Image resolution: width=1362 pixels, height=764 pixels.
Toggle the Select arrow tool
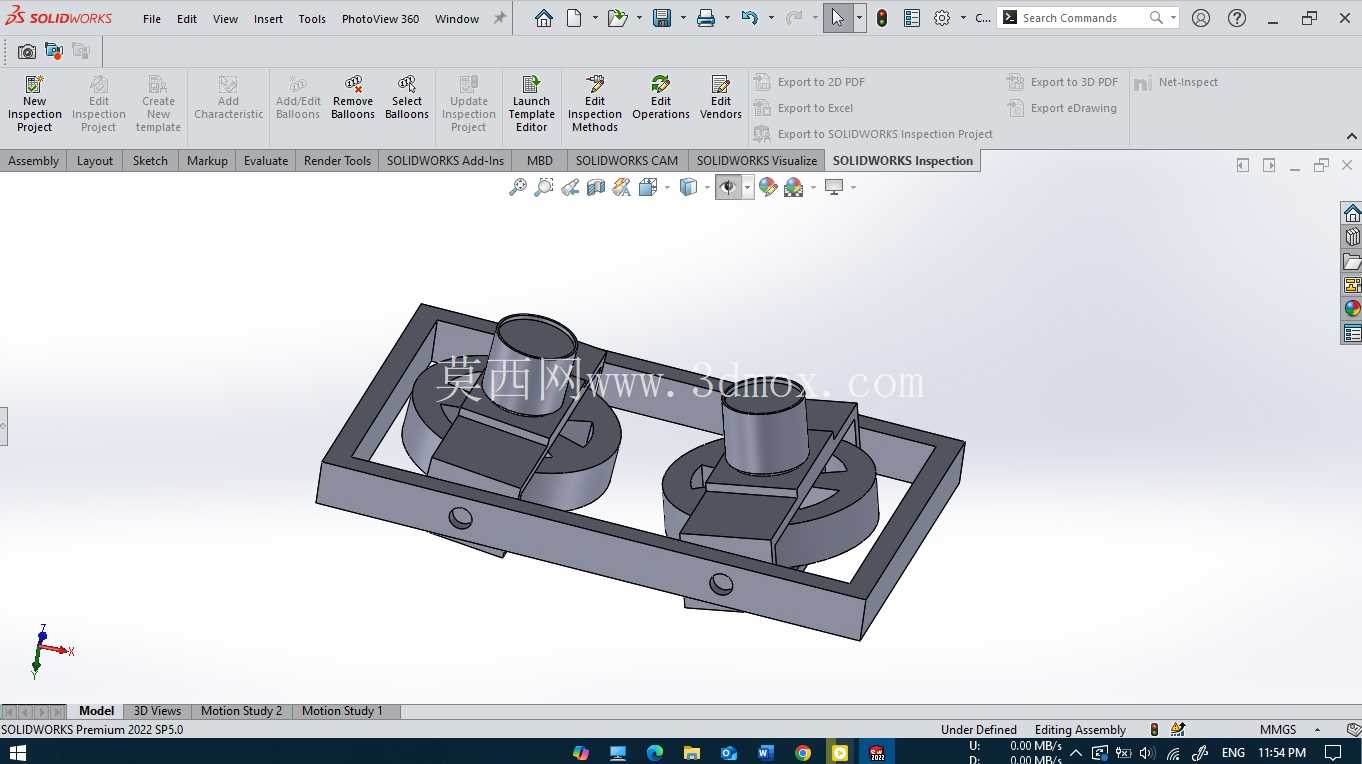838,18
